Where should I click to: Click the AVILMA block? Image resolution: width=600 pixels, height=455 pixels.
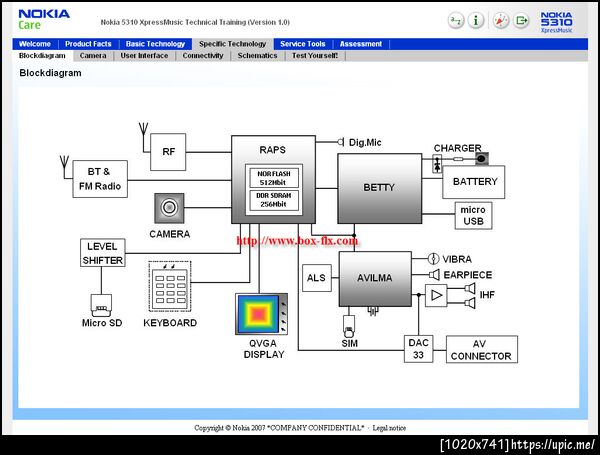point(375,278)
